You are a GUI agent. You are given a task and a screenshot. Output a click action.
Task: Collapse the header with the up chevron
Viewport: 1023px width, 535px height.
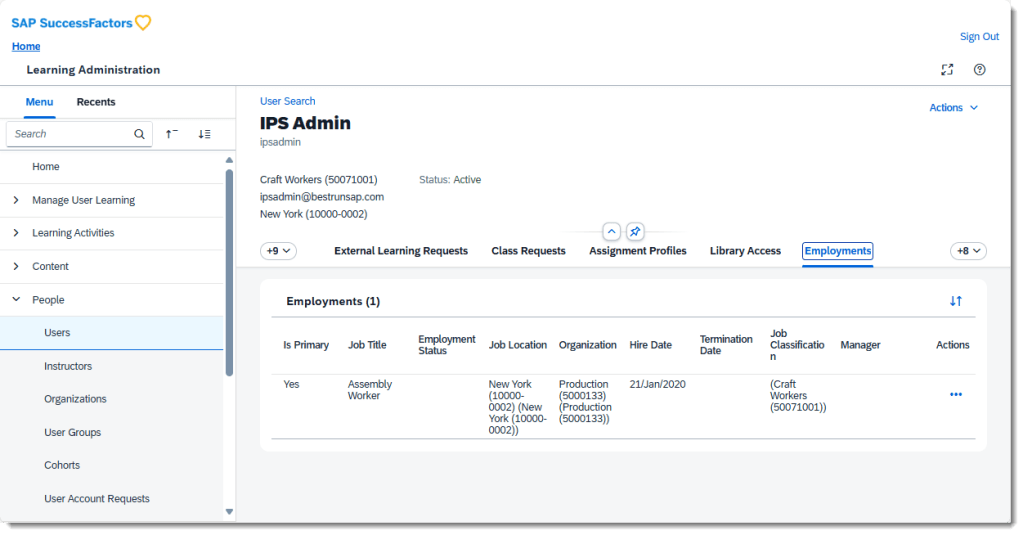click(612, 232)
